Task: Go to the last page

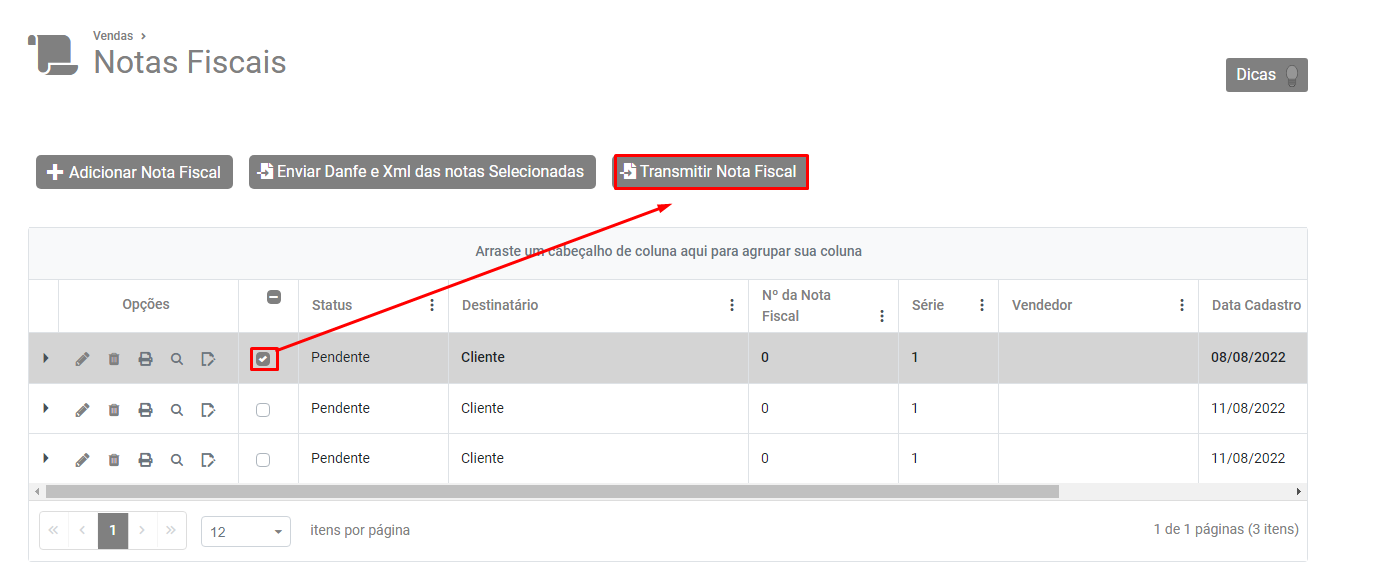Action: [171, 531]
